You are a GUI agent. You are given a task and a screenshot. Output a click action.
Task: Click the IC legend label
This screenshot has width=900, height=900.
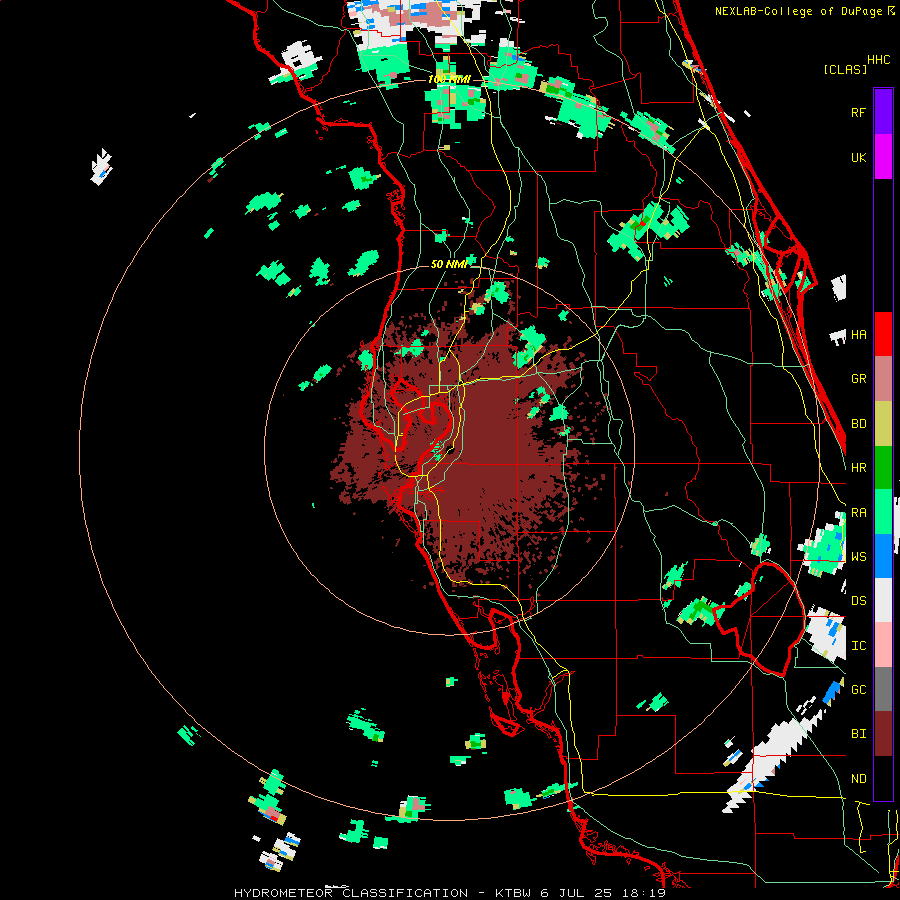pyautogui.click(x=858, y=646)
